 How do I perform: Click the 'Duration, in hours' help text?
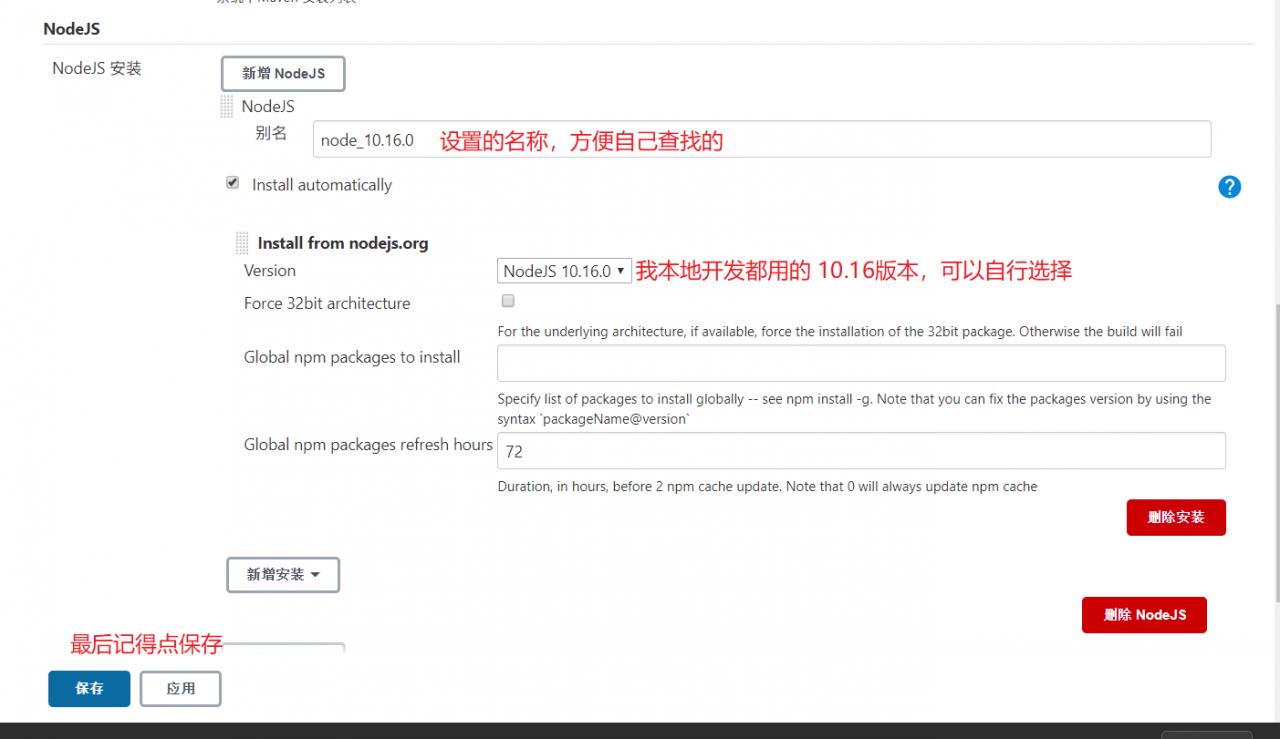767,487
